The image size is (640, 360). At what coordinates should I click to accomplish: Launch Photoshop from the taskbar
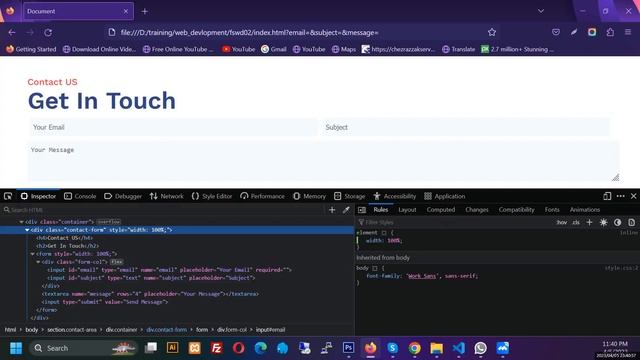(x=348, y=348)
